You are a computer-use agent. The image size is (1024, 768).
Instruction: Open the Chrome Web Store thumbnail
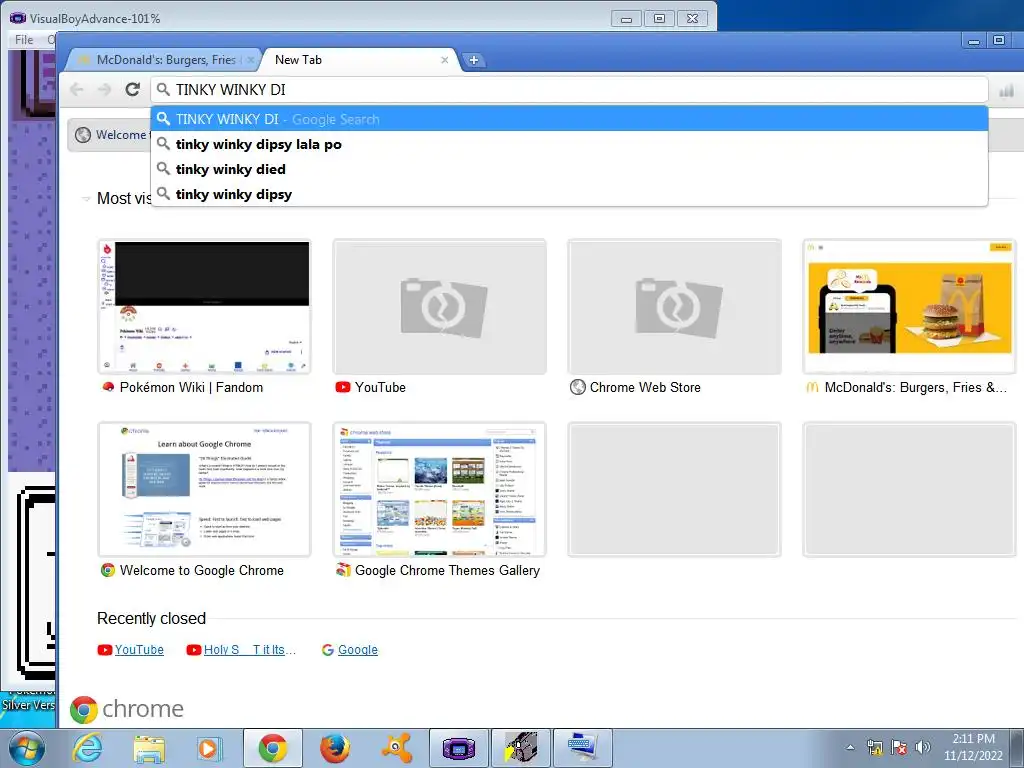click(x=675, y=306)
